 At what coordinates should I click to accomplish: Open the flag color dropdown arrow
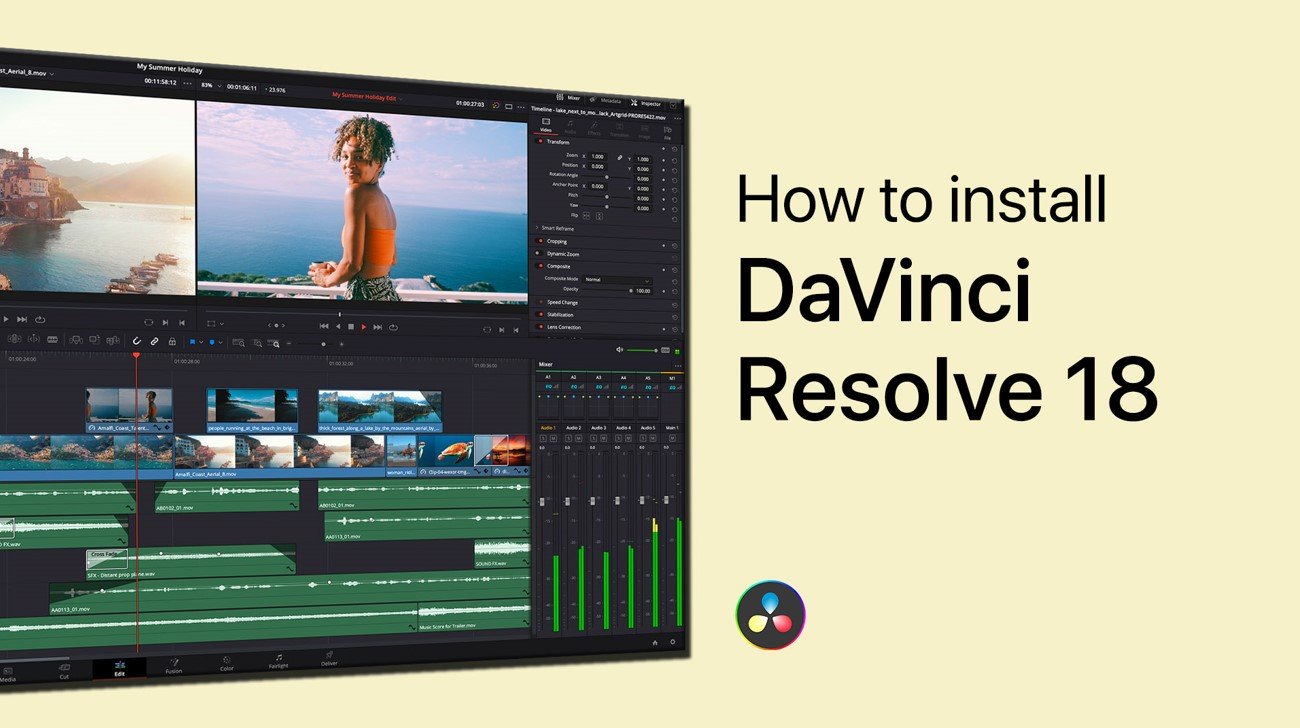click(x=200, y=342)
